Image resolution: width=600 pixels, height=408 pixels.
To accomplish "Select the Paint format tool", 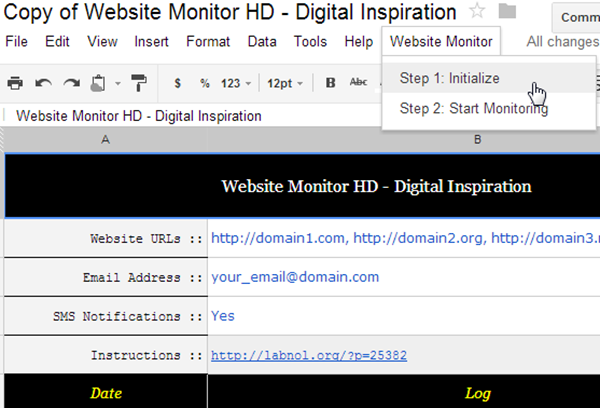I will tap(139, 83).
